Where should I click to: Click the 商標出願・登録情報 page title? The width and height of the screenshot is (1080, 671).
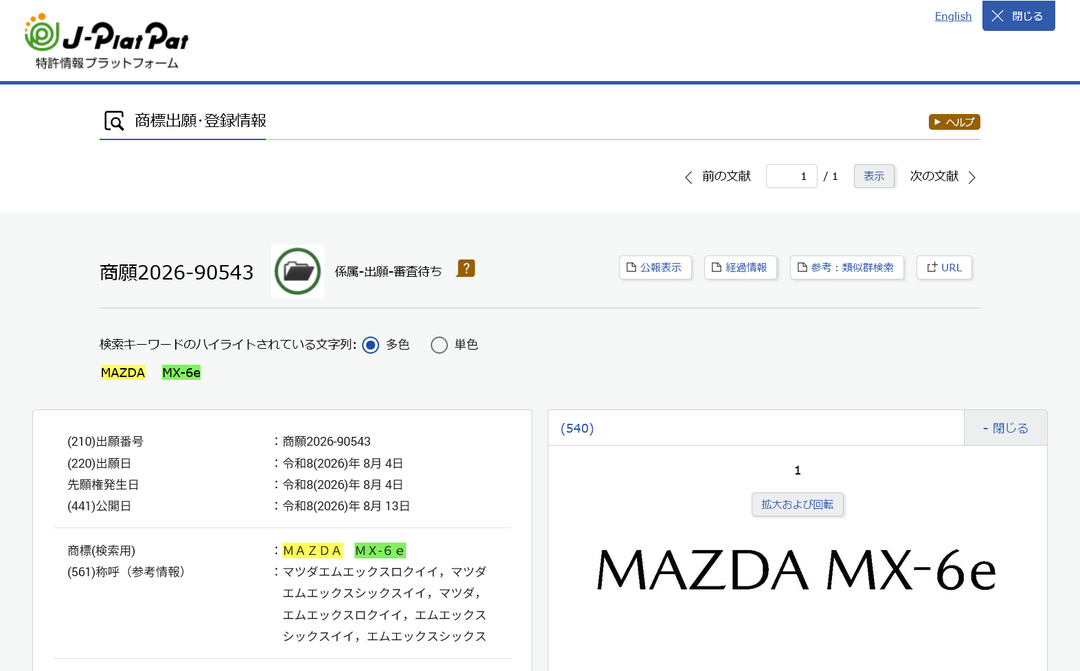pos(200,121)
